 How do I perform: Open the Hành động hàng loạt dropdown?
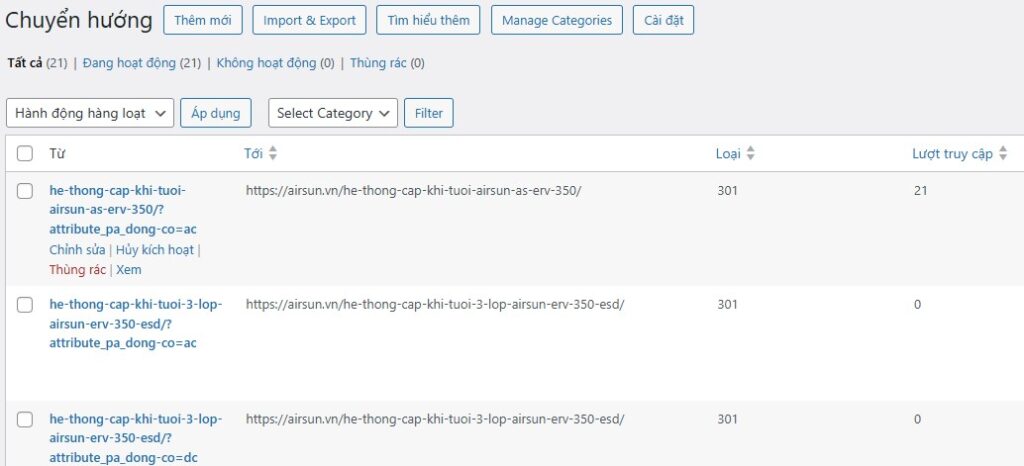(90, 113)
